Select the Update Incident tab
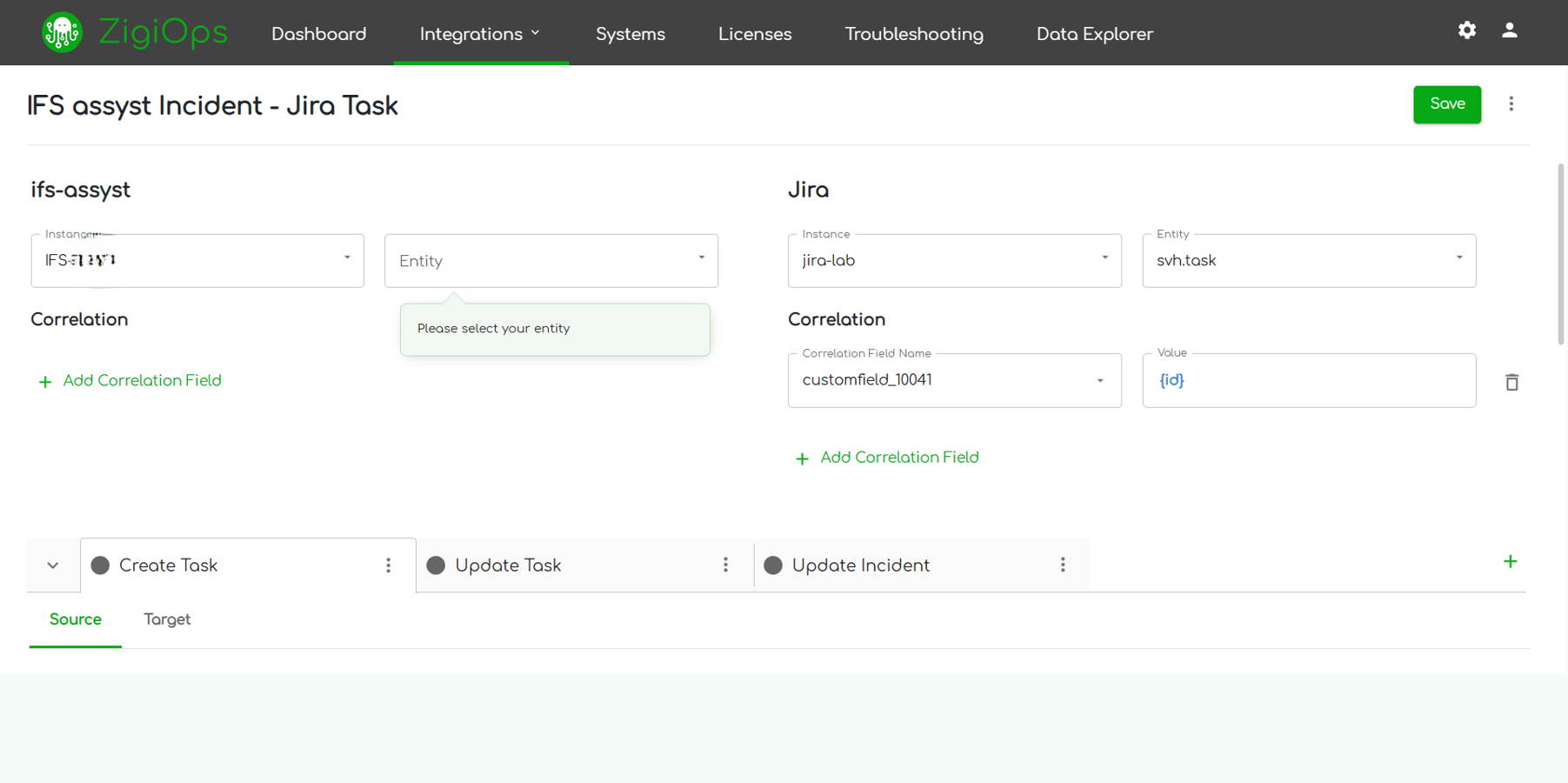This screenshot has width=1568, height=783. [x=858, y=565]
